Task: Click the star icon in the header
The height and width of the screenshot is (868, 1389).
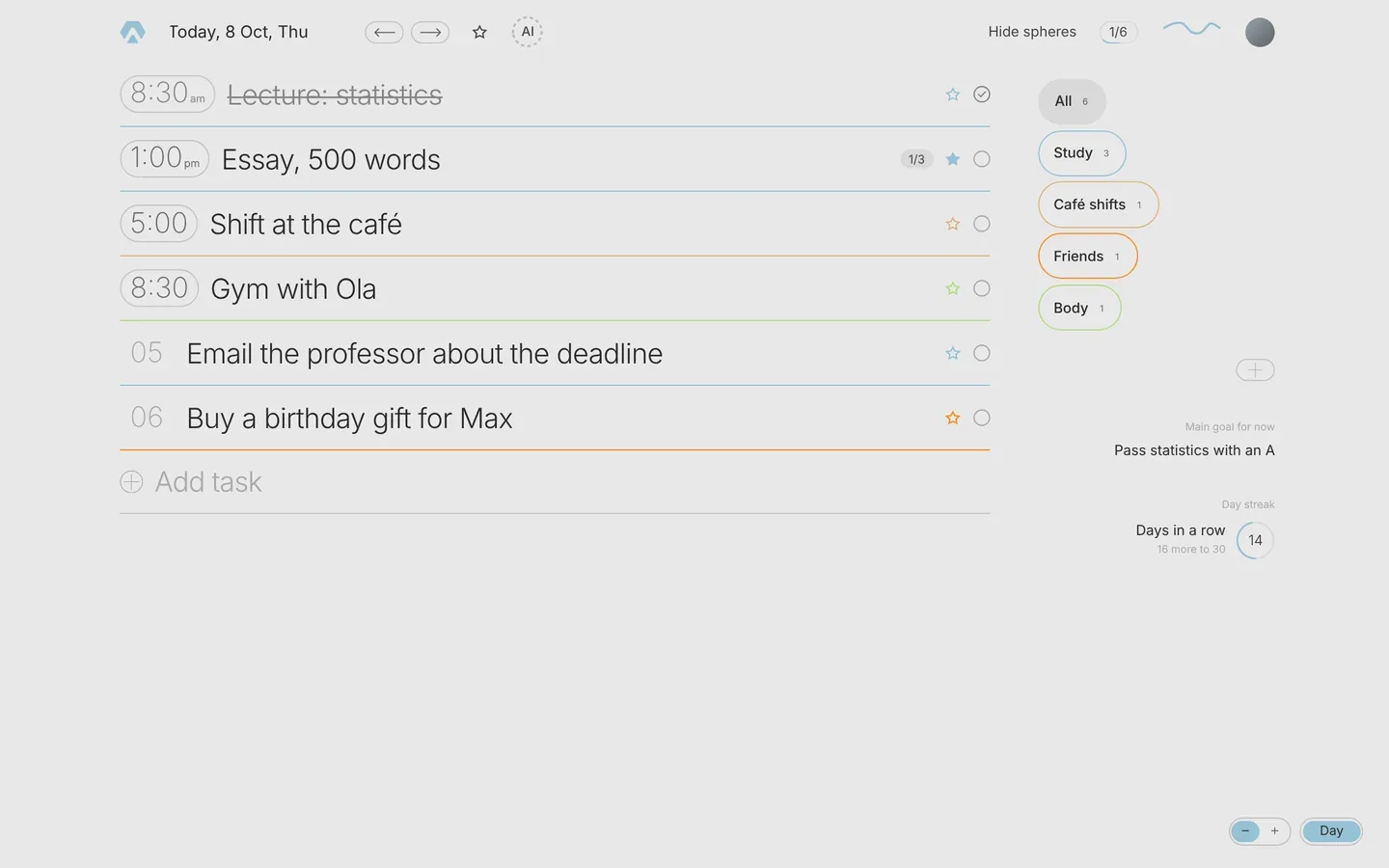Action: click(x=479, y=32)
